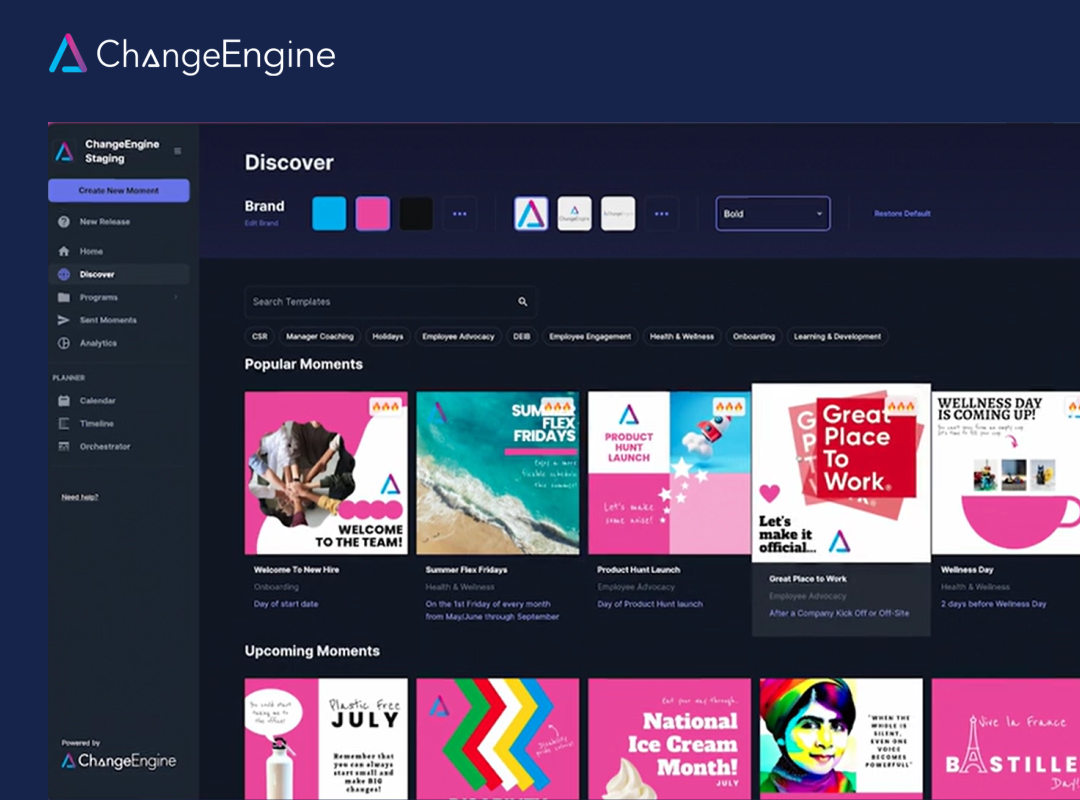Filter by Holidays tag
The height and width of the screenshot is (800, 1080).
pos(387,336)
